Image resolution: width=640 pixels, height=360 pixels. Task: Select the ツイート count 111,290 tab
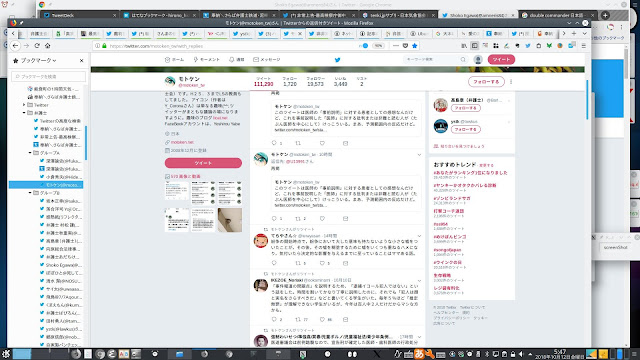pyautogui.click(x=263, y=82)
